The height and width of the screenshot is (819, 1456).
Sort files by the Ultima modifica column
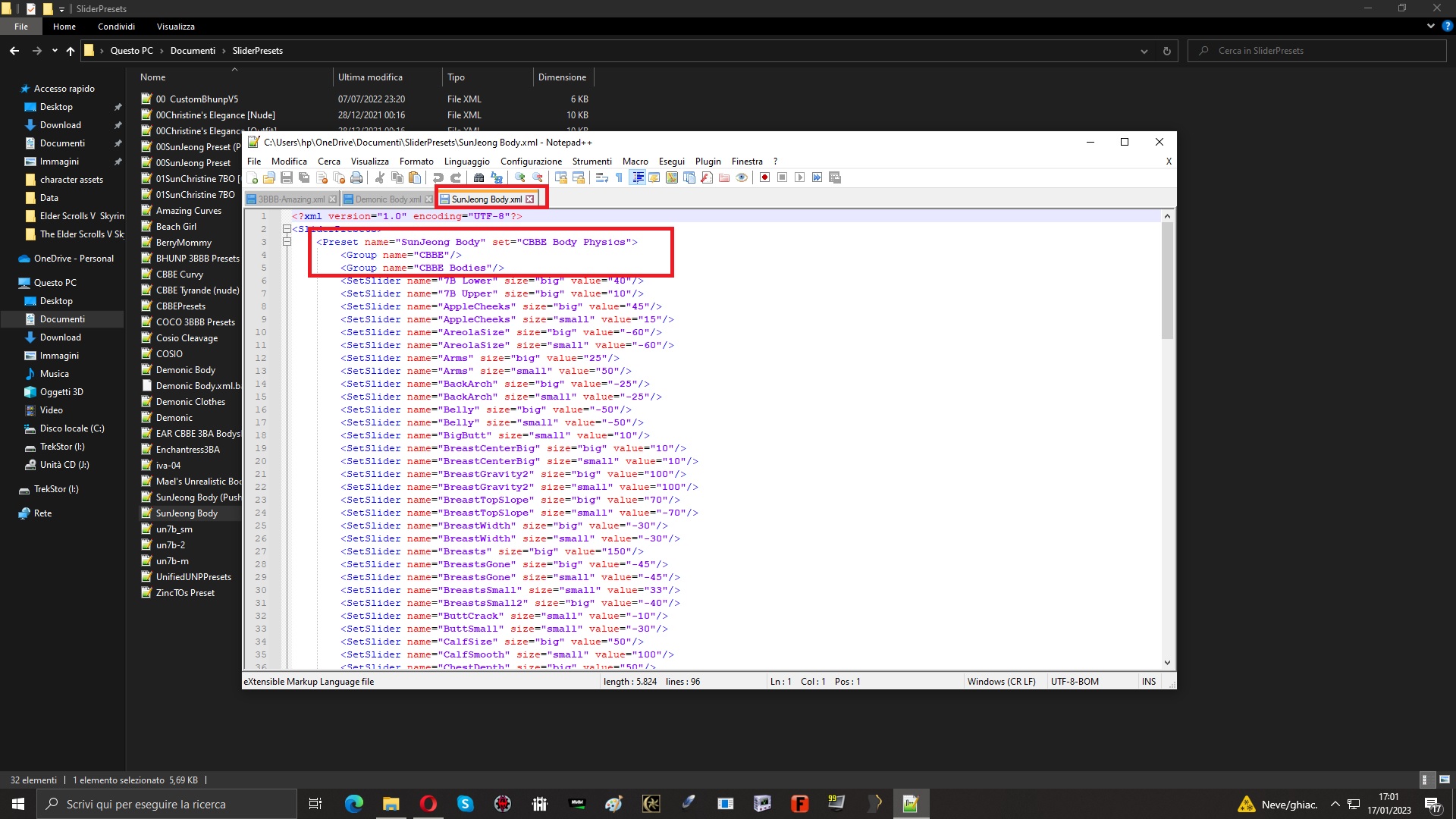click(387, 77)
